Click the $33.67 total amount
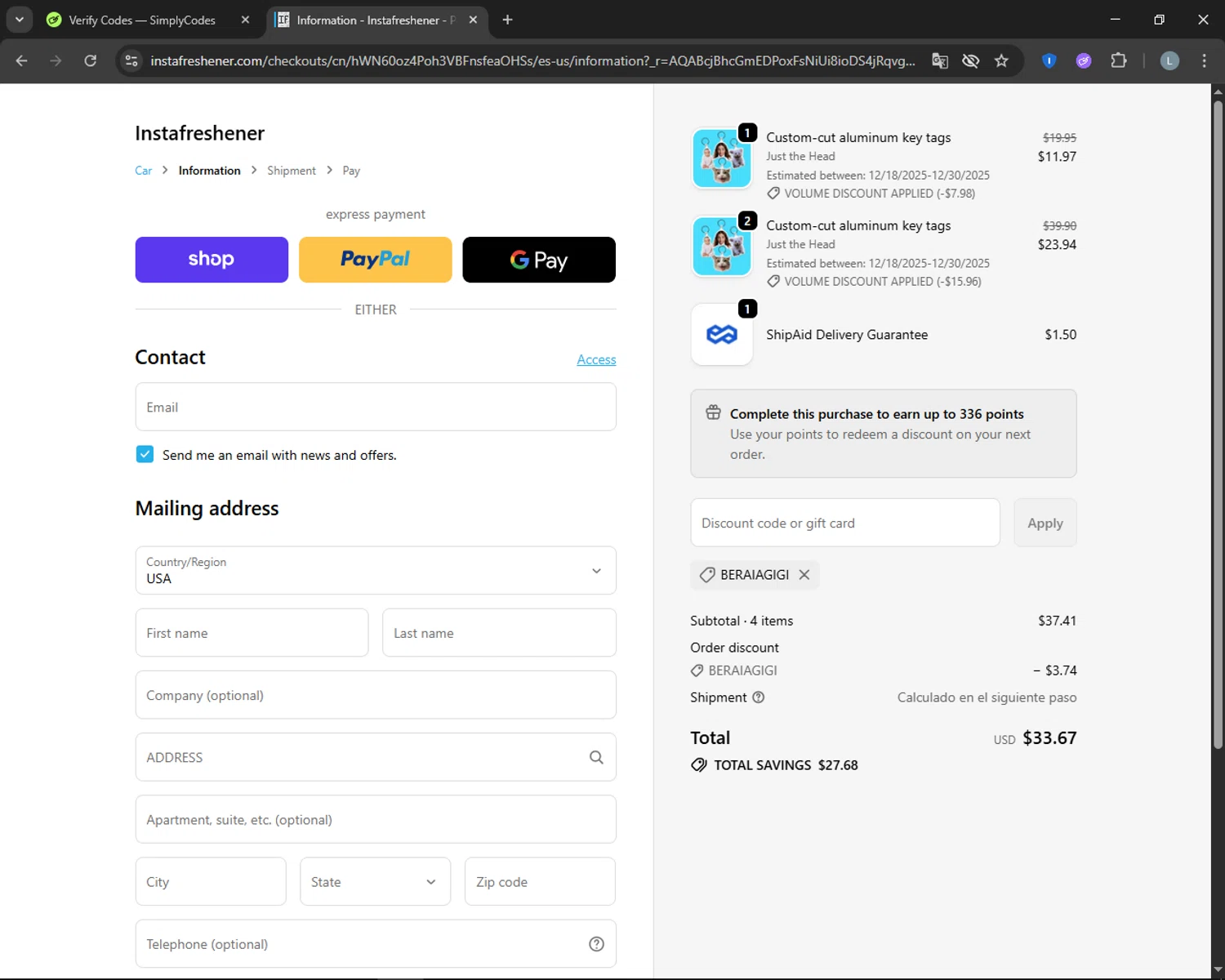Viewport: 1225px width, 980px height. coord(1049,738)
